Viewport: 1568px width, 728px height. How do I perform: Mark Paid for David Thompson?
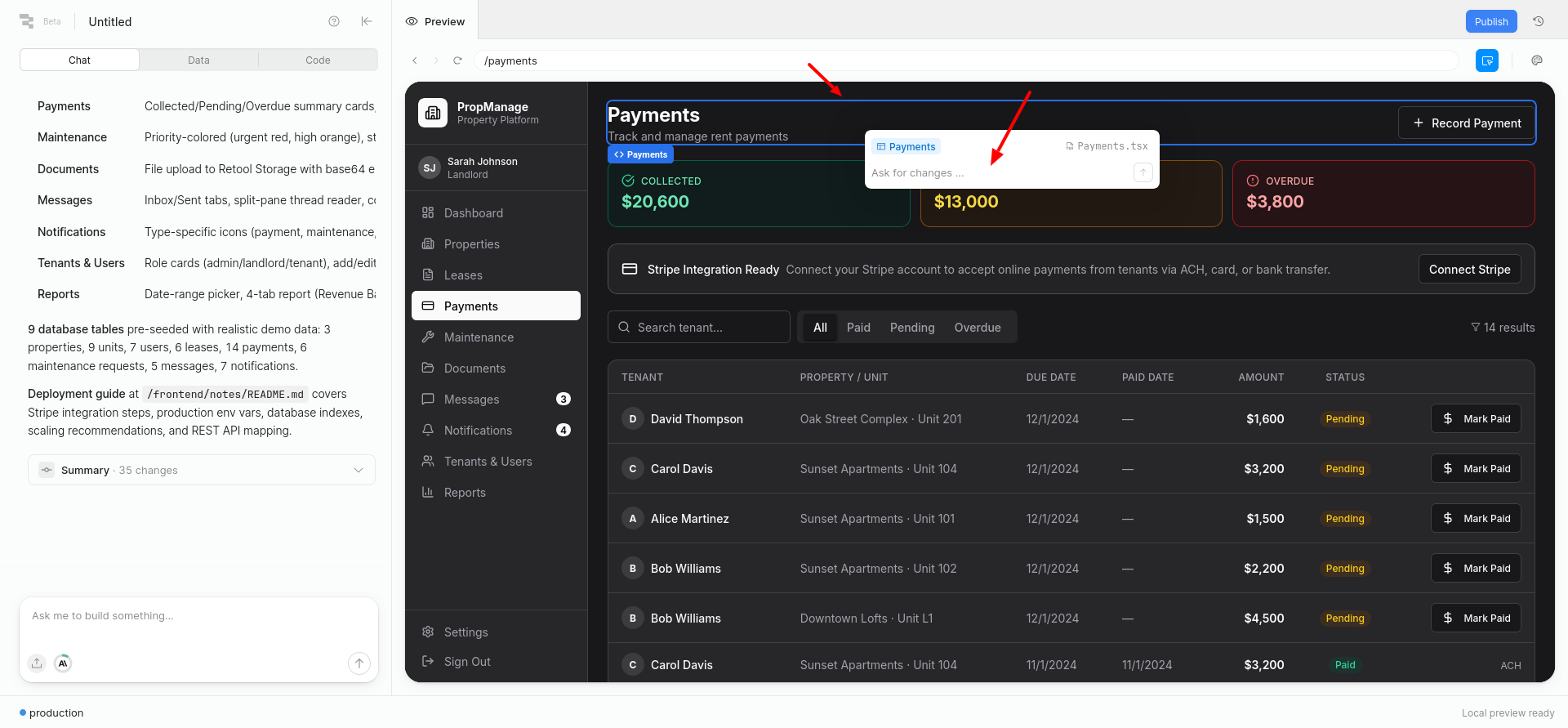coord(1476,418)
